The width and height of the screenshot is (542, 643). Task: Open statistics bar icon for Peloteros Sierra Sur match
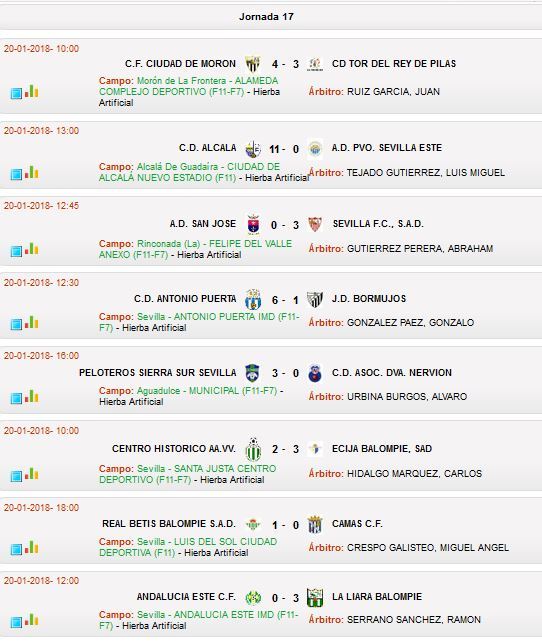[x=32, y=396]
